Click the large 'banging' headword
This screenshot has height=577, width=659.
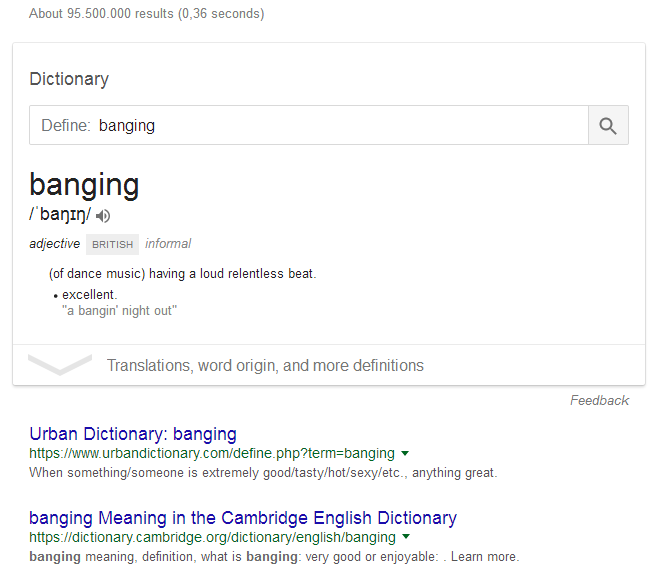pyautogui.click(x=84, y=185)
